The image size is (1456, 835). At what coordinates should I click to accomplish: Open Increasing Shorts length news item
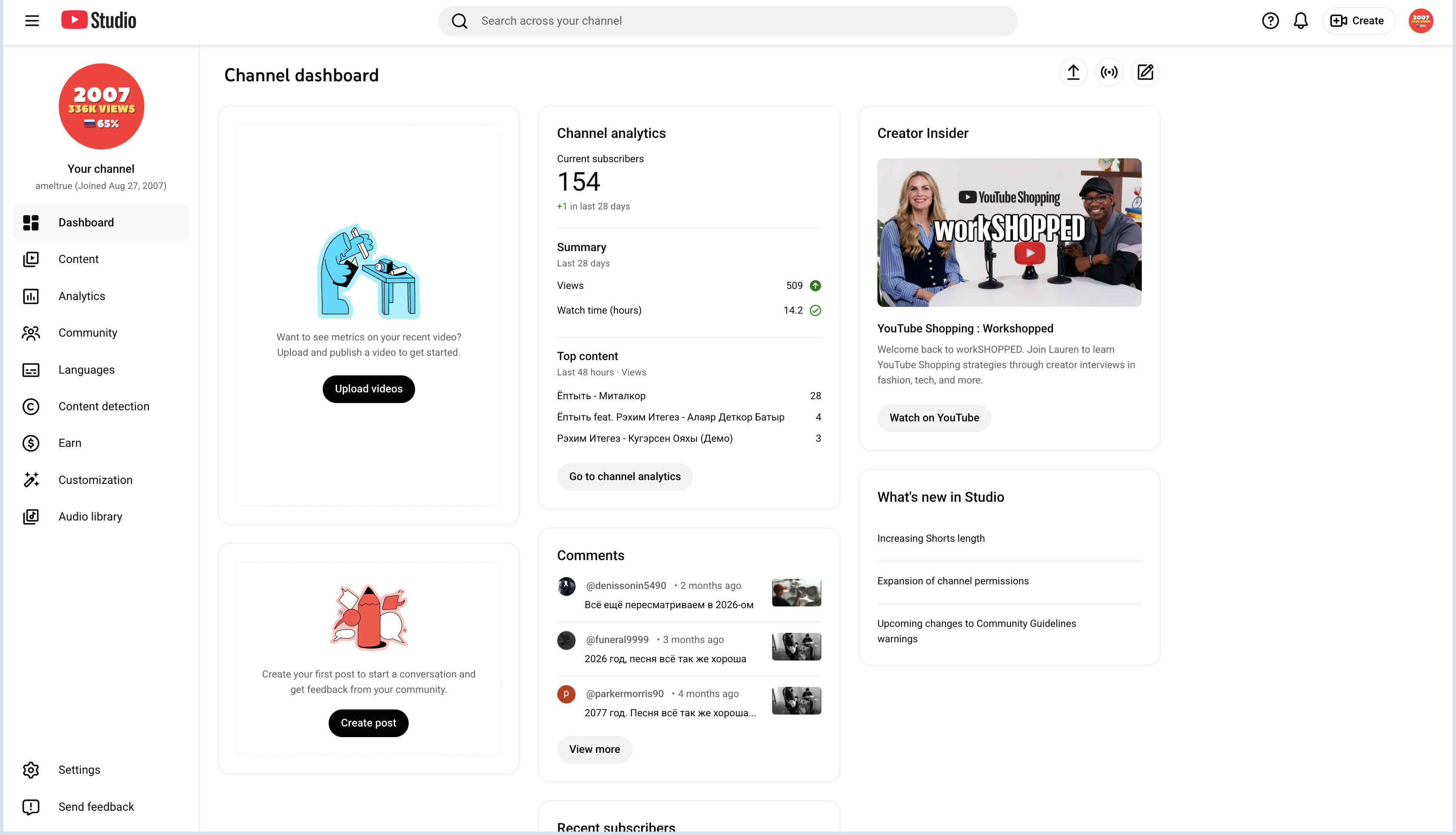931,538
